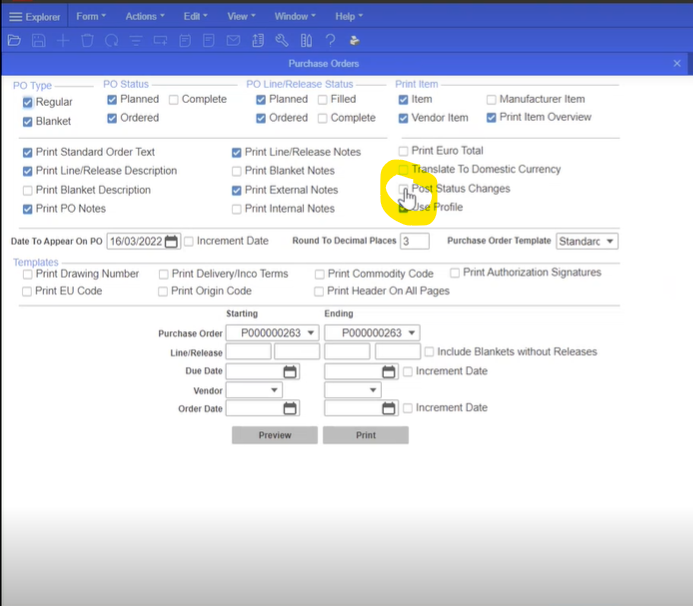Enable the Post Status Changes checkbox
Screen dimensions: 693x606
pyautogui.click(x=404, y=188)
